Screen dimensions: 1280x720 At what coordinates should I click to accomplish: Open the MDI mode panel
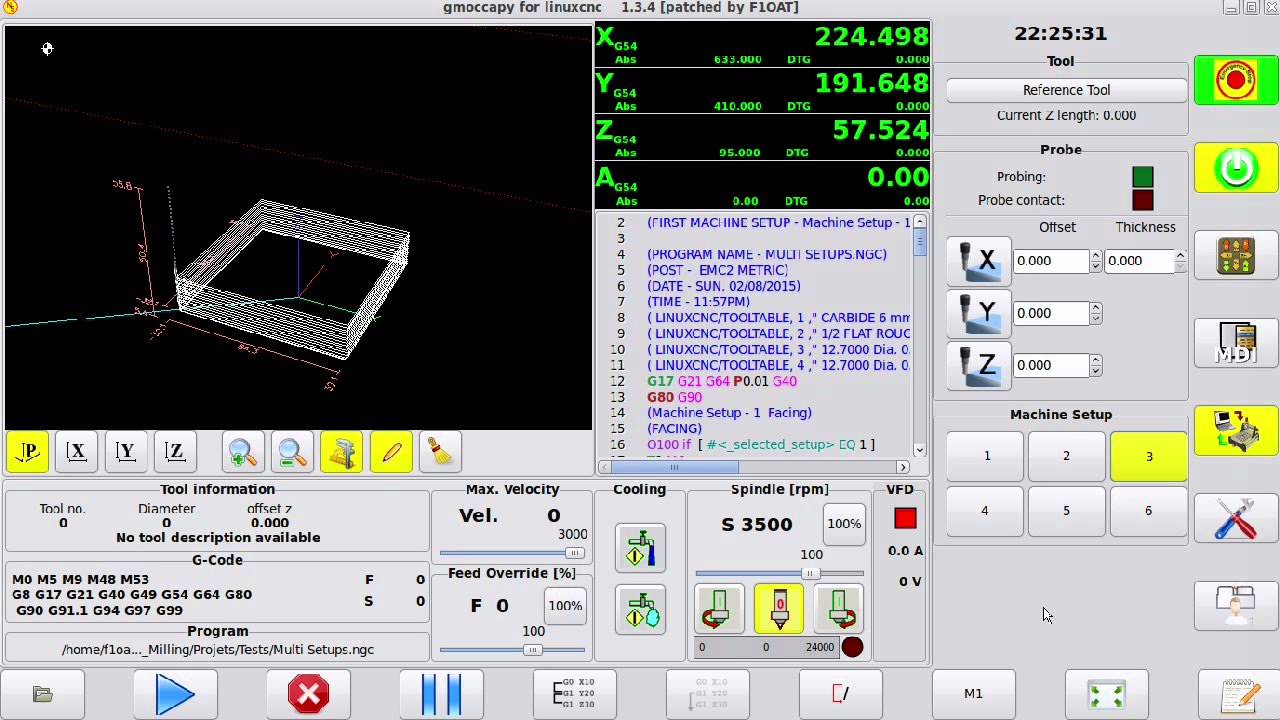click(1236, 343)
